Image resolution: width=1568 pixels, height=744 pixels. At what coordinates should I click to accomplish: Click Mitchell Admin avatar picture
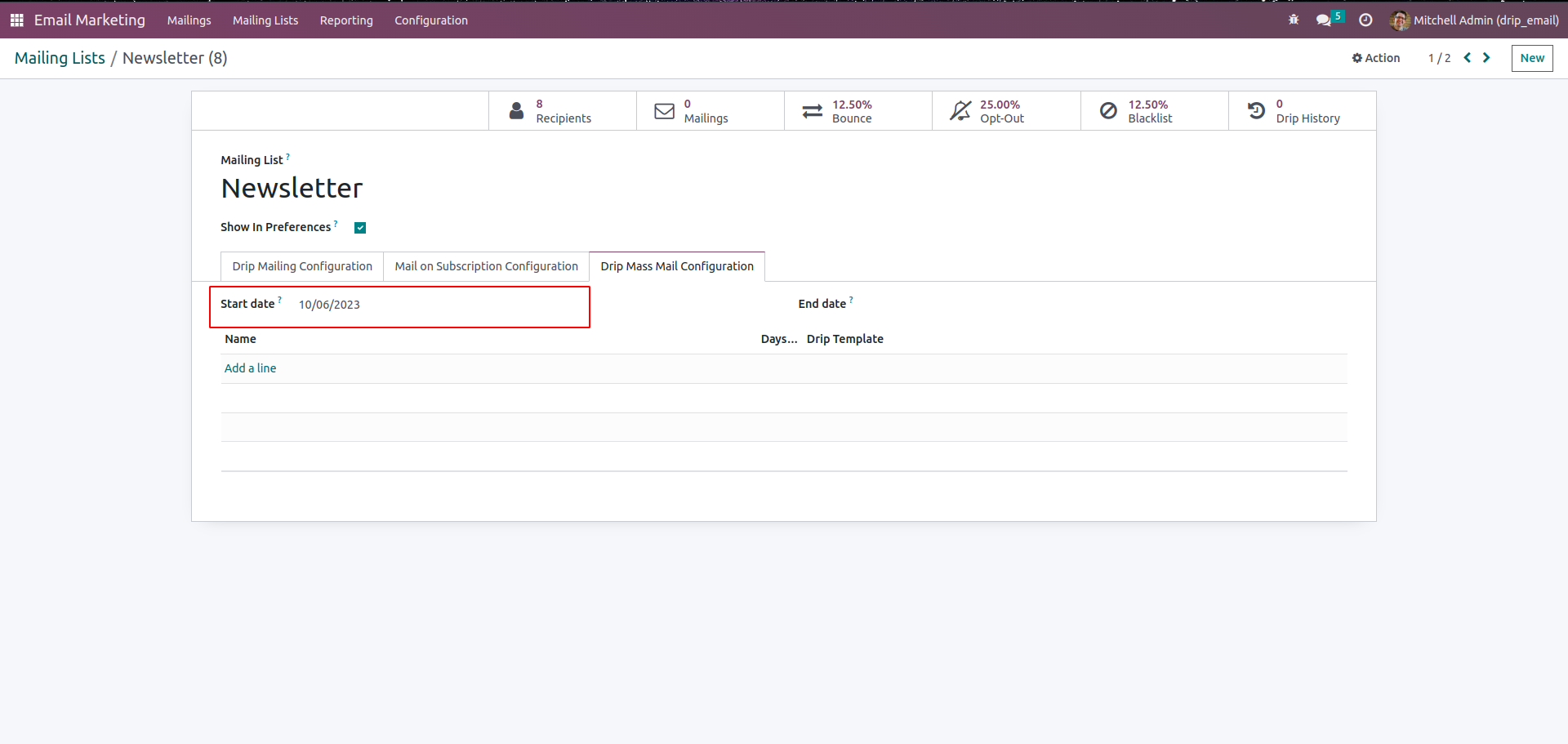point(1400,20)
